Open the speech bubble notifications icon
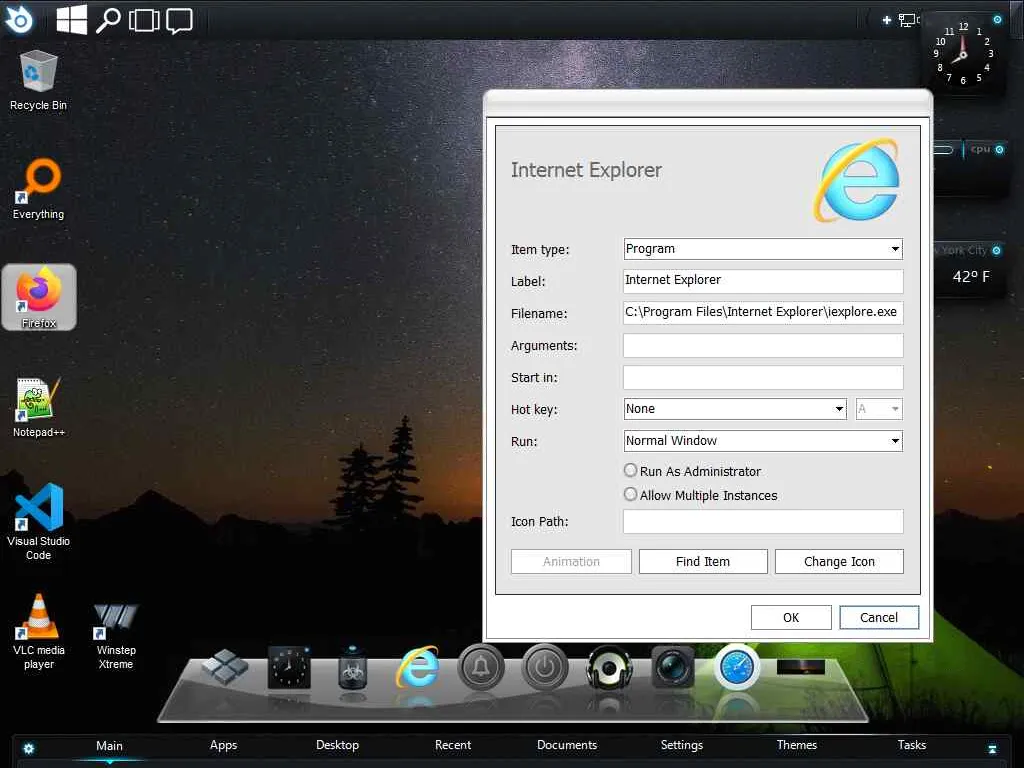 [x=179, y=21]
